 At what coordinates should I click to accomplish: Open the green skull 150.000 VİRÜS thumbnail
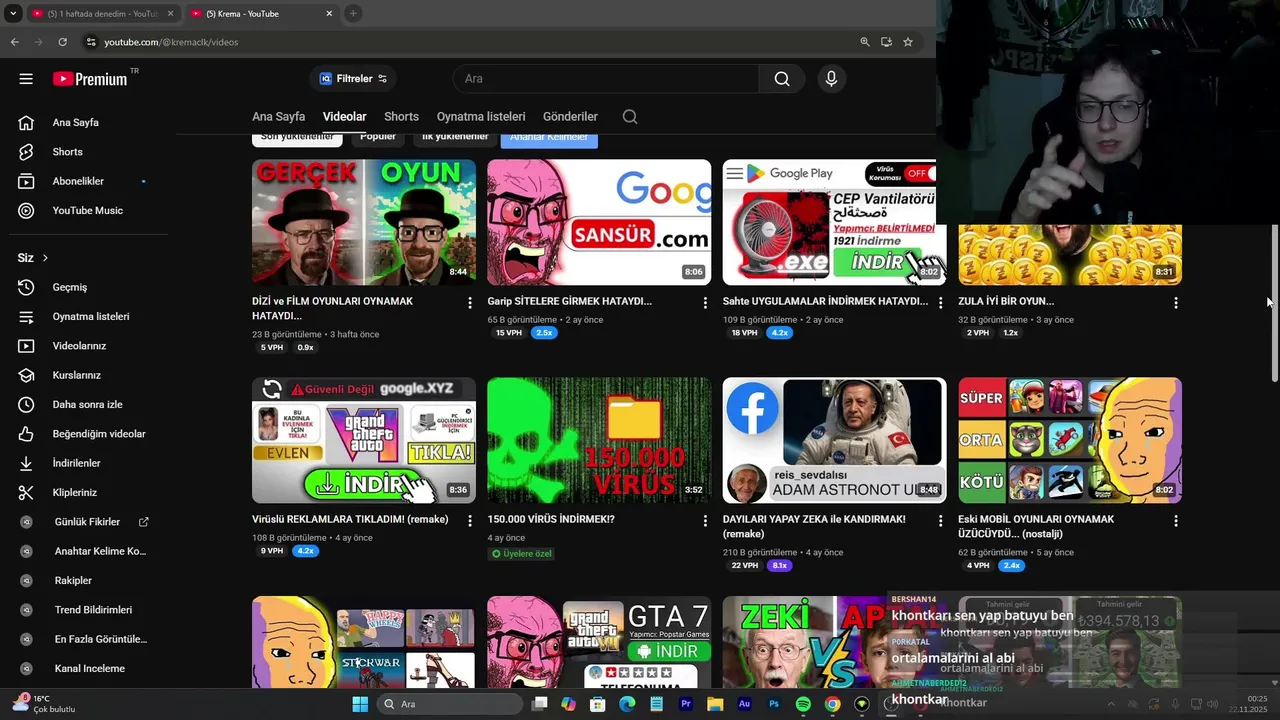[599, 440]
